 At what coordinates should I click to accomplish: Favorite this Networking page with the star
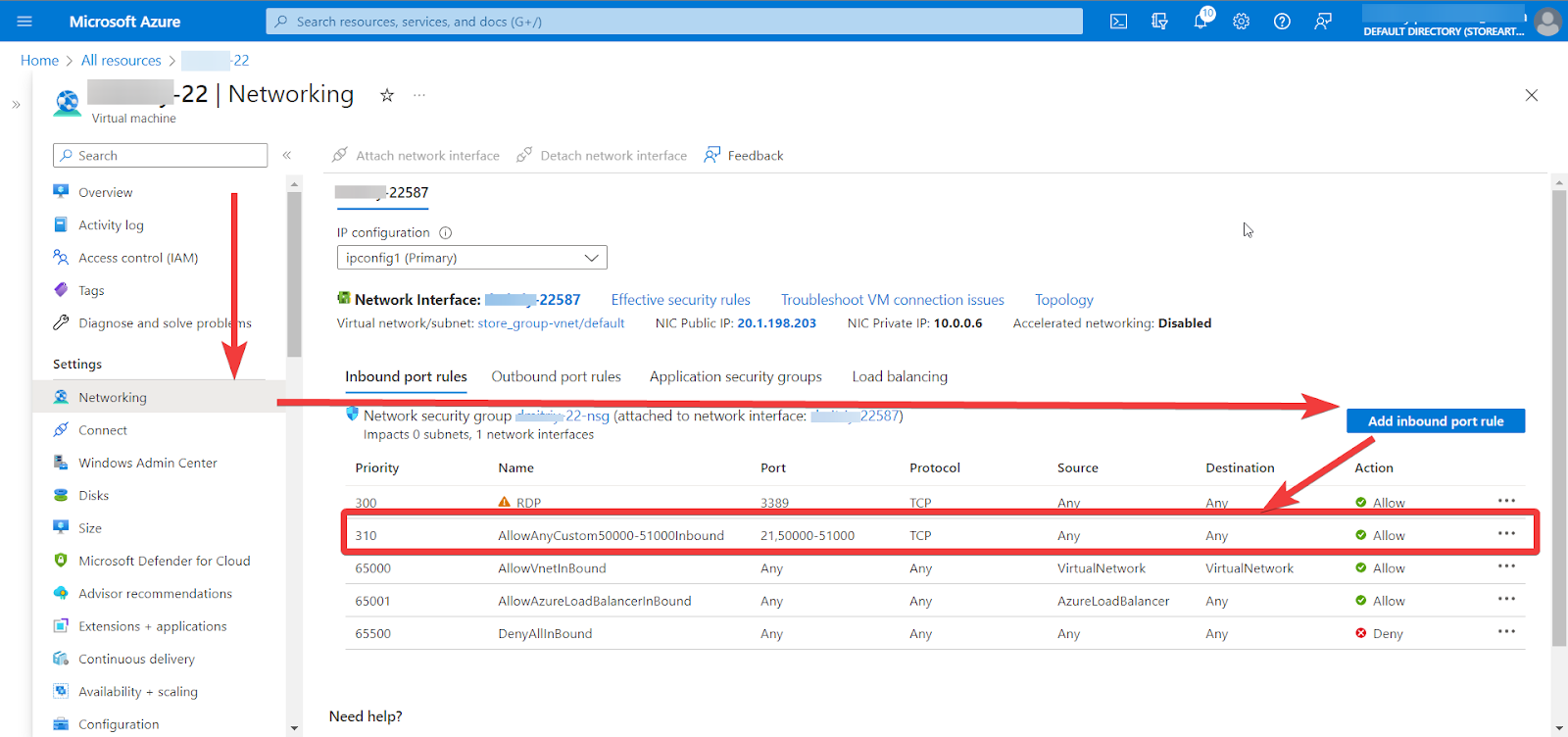coord(387,95)
